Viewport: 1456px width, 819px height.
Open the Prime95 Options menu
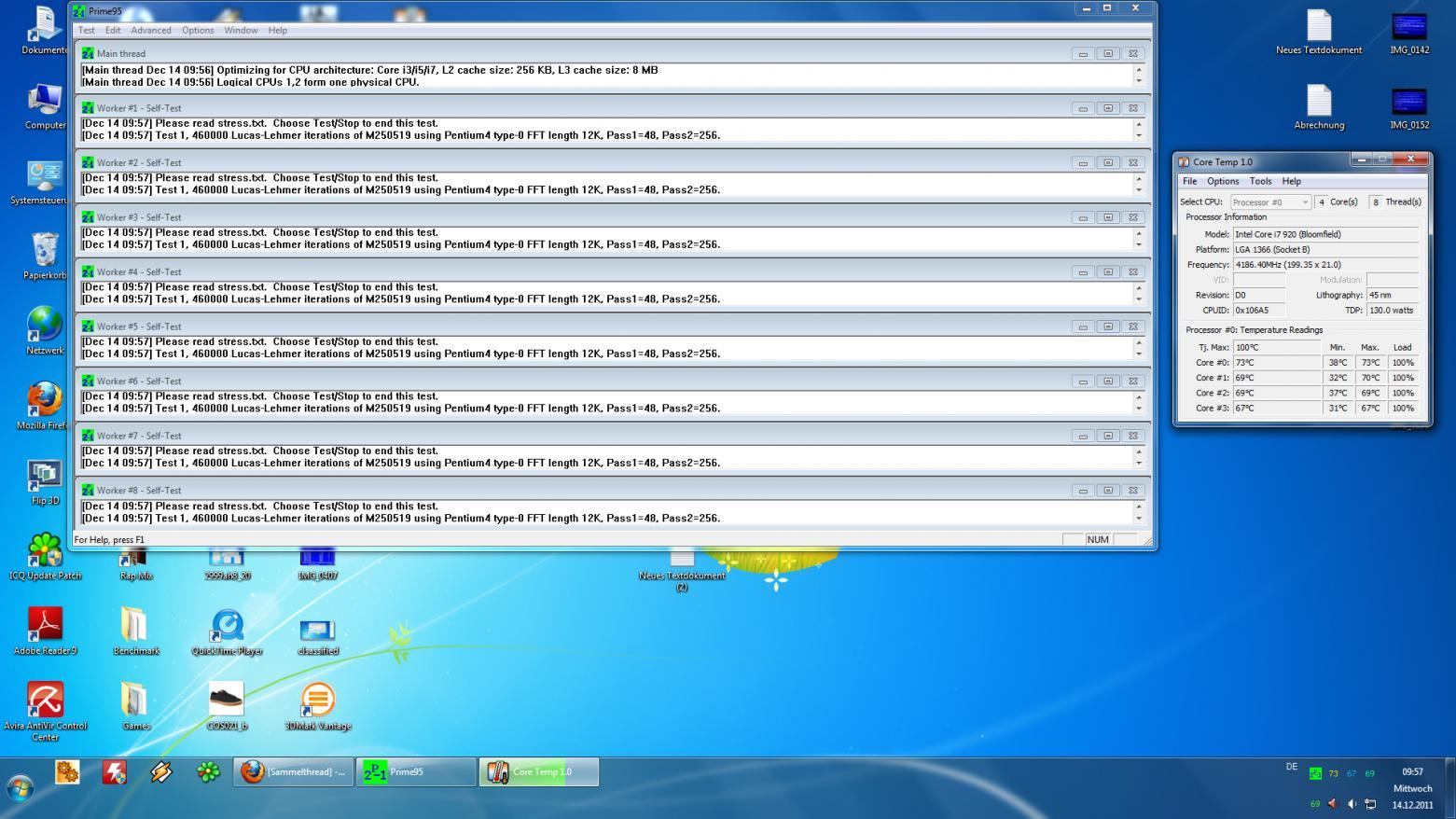tap(198, 30)
